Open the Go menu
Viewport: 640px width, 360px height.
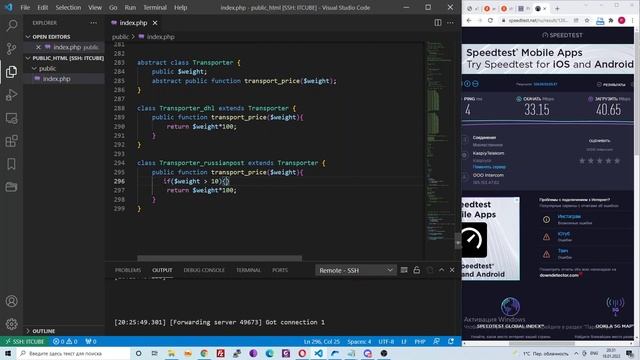pos(113,7)
